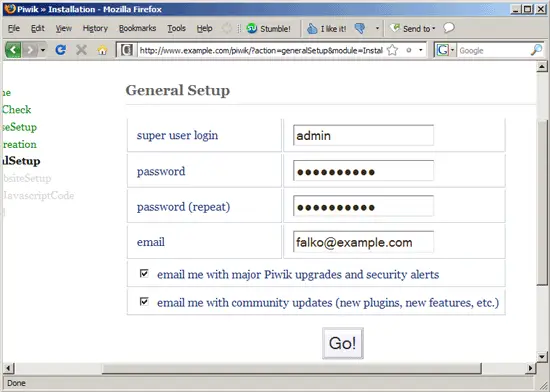This screenshot has width=550, height=392.
Task: Open the Bookmarks menu
Action: [137, 28]
